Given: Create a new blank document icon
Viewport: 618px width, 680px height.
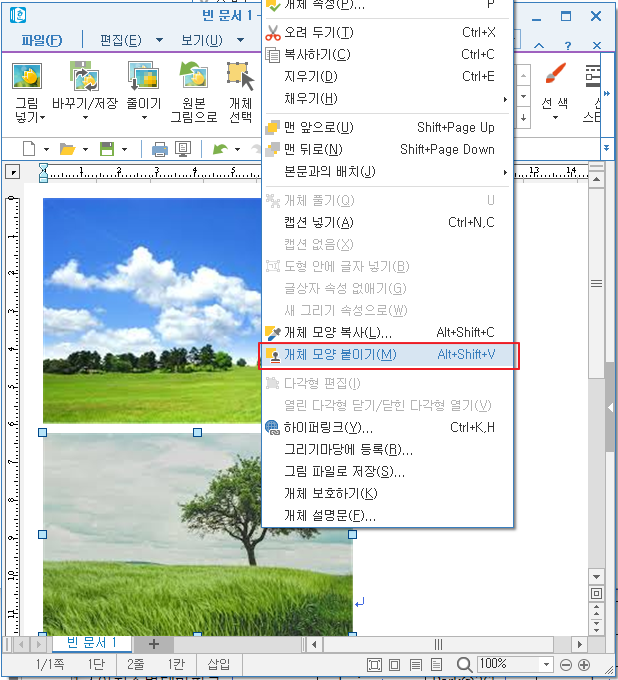Looking at the screenshot, I should 29,149.
